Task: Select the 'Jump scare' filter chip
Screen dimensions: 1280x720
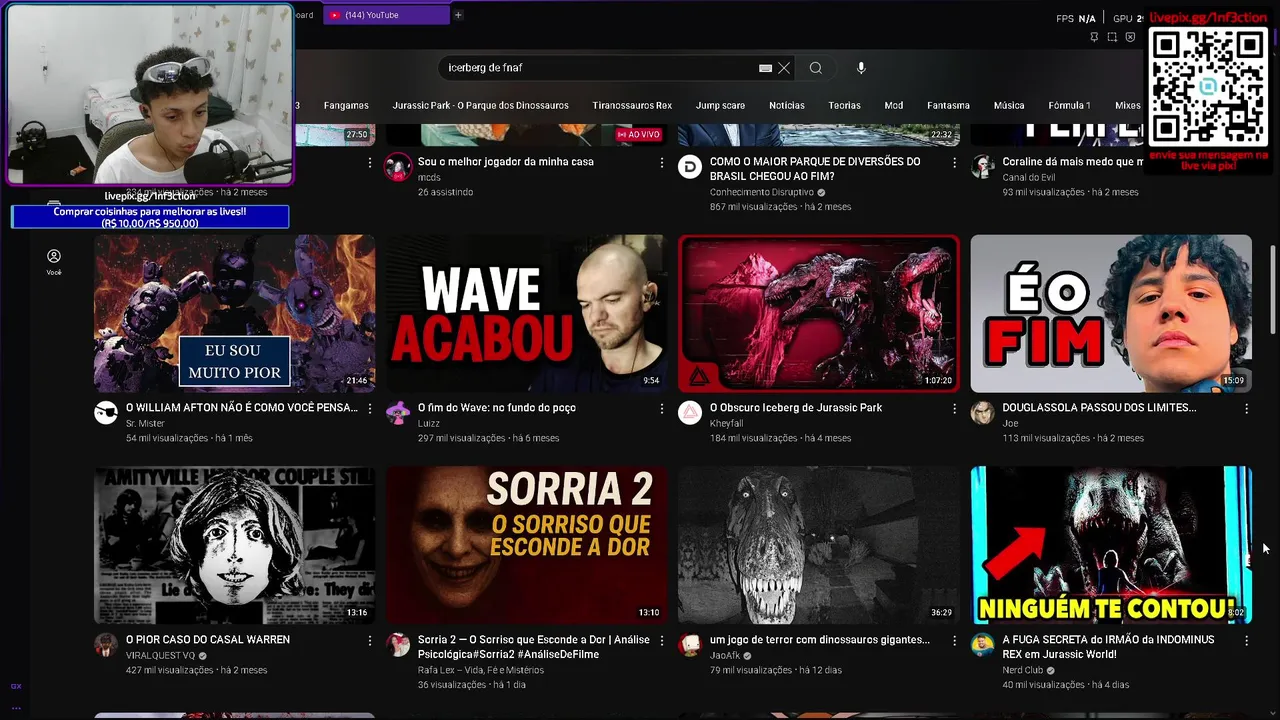Action: click(x=720, y=105)
